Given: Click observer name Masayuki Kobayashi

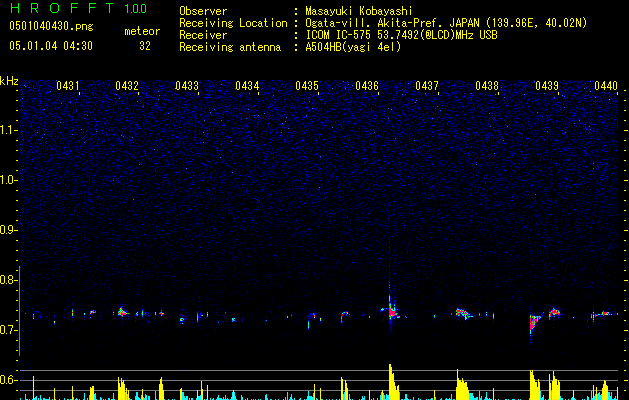Looking at the screenshot, I should point(359,11).
